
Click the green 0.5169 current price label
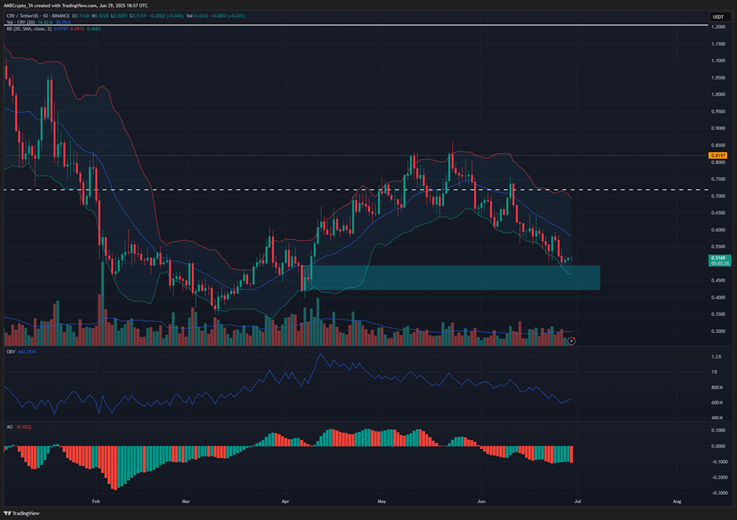pyautogui.click(x=719, y=260)
